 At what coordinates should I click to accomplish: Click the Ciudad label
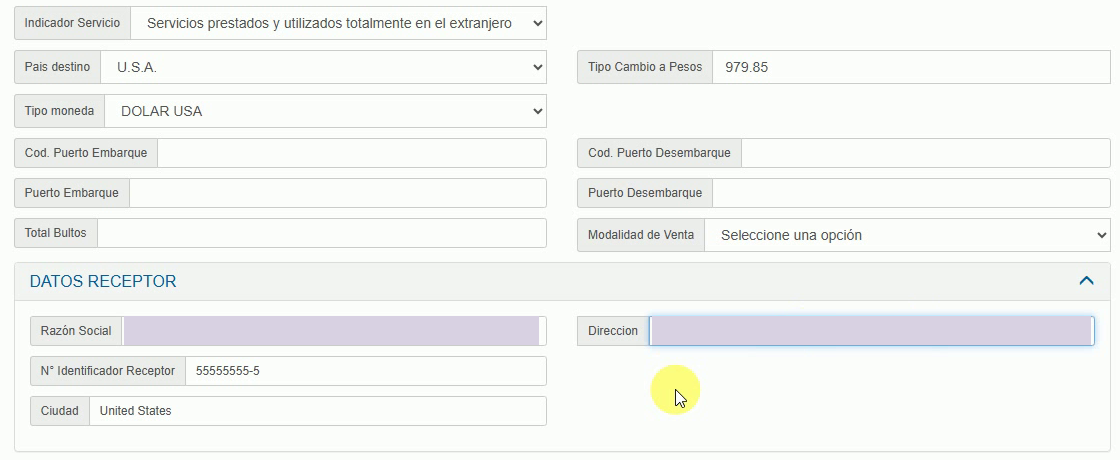coord(59,411)
